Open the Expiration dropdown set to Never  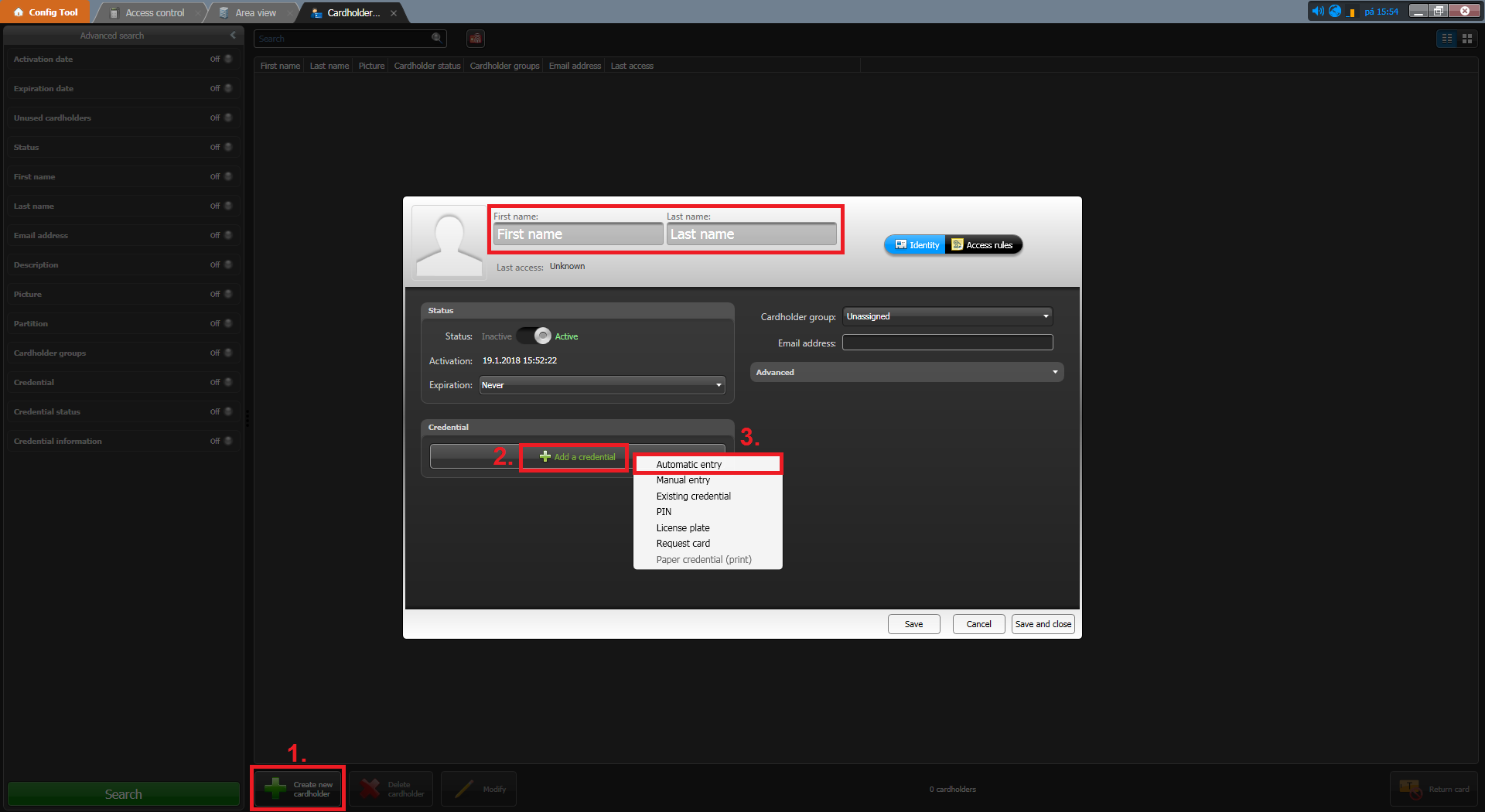[x=602, y=385]
